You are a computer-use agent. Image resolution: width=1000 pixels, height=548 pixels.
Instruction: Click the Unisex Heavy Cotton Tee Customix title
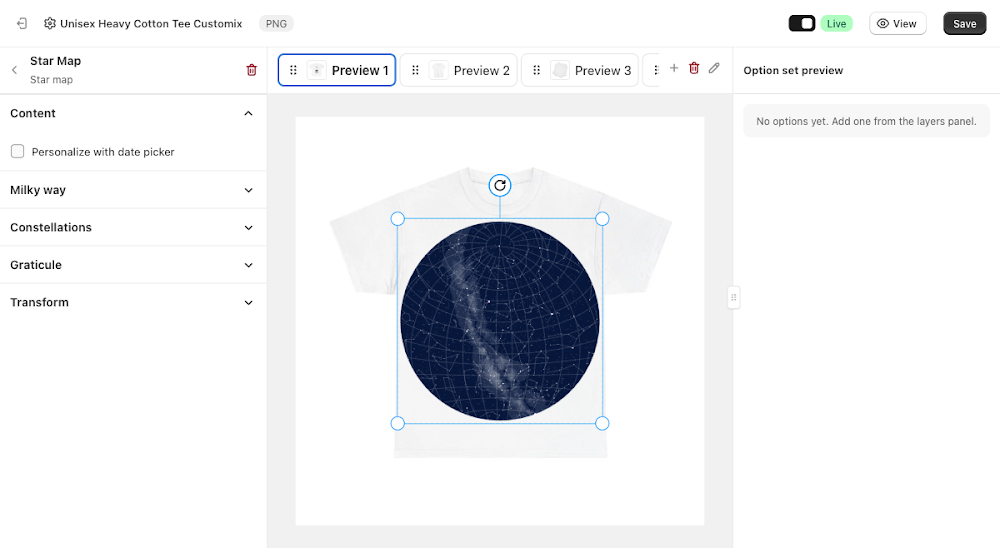coord(151,24)
